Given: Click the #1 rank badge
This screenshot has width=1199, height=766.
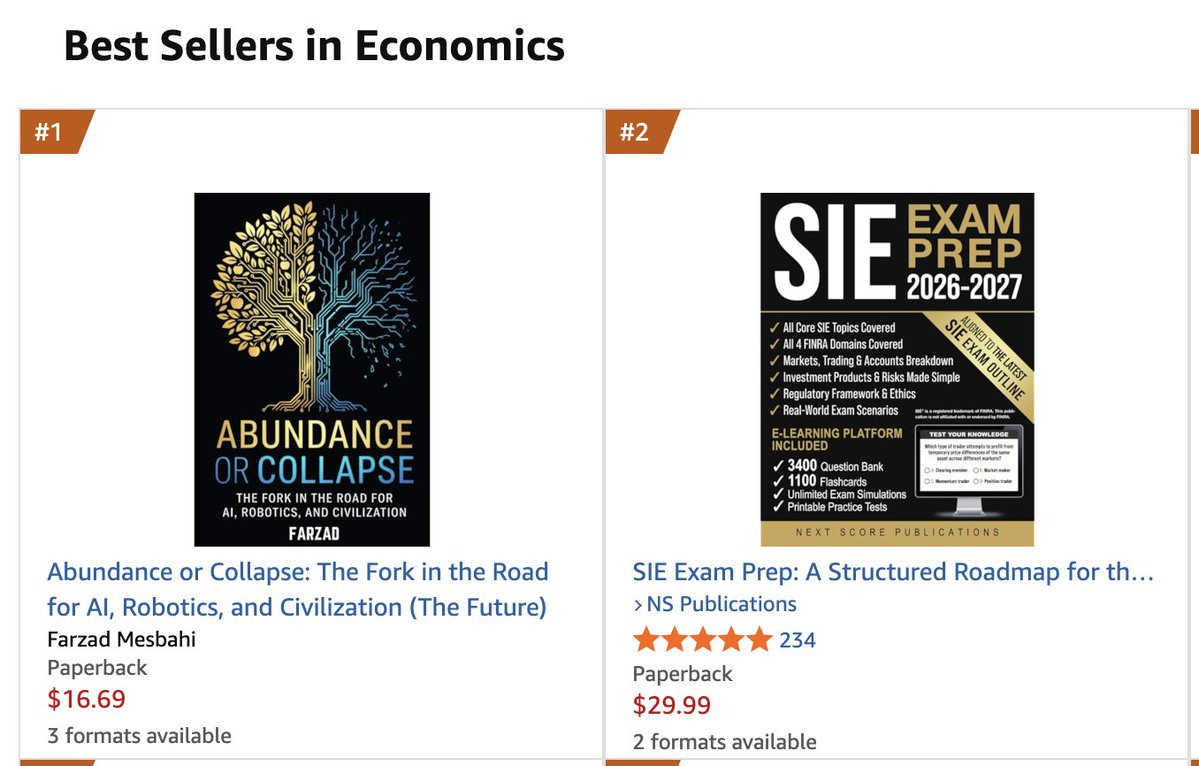Looking at the screenshot, I should pyautogui.click(x=50, y=132).
